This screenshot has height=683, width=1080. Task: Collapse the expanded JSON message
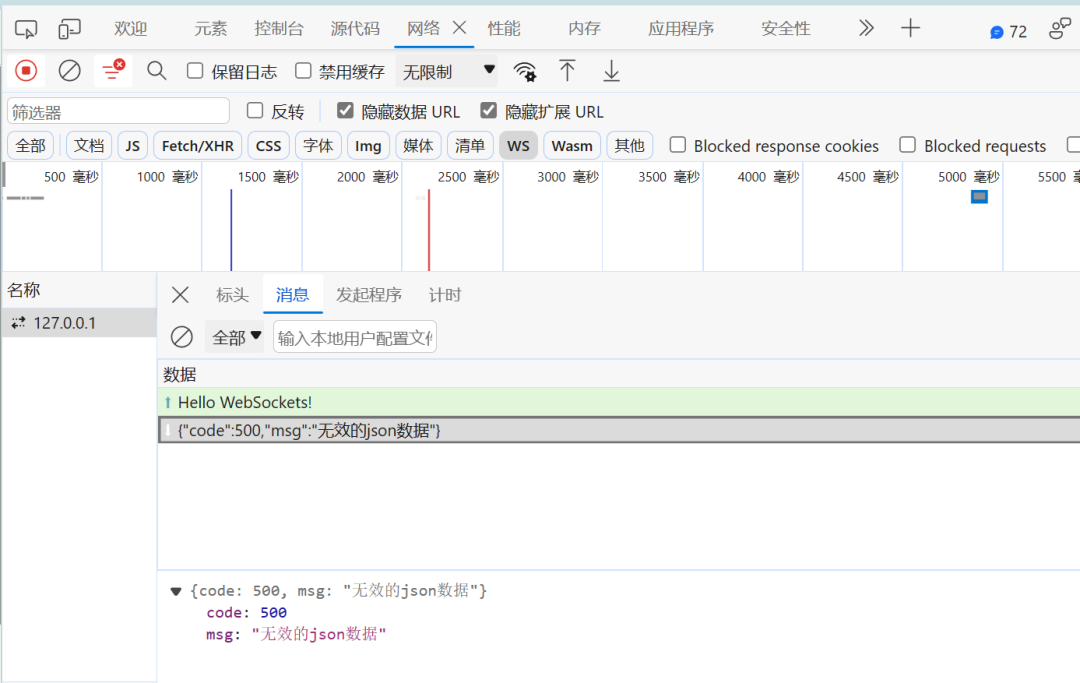[176, 590]
